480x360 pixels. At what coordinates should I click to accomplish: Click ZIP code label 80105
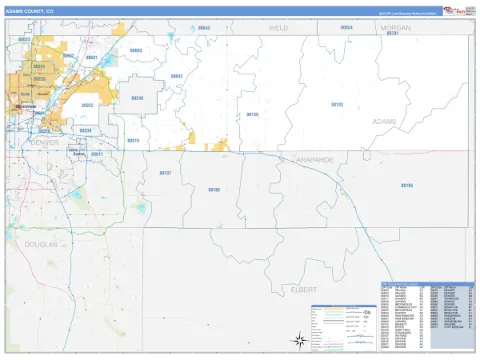(407, 185)
